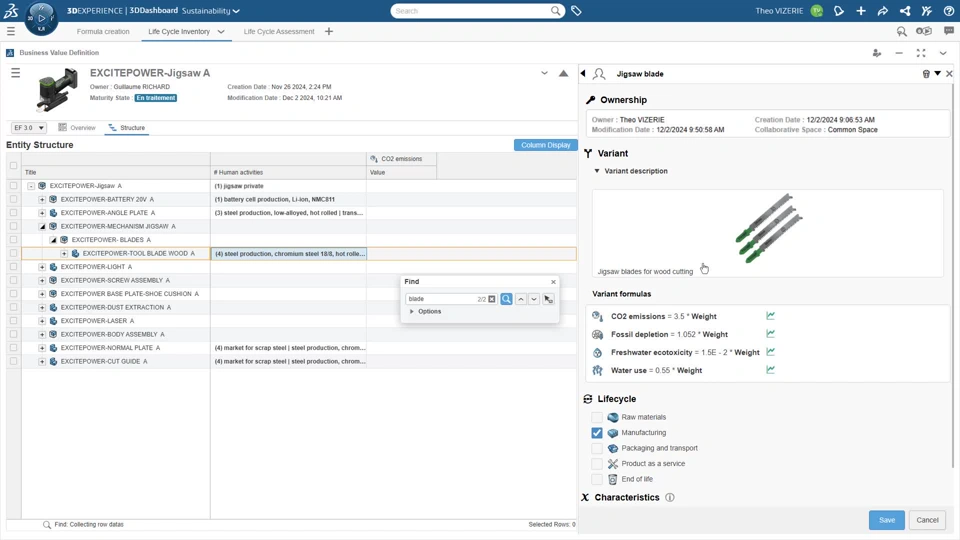
Task: Collapse EXCITEPOWER- BLADES A node
Action: [x=53, y=240]
